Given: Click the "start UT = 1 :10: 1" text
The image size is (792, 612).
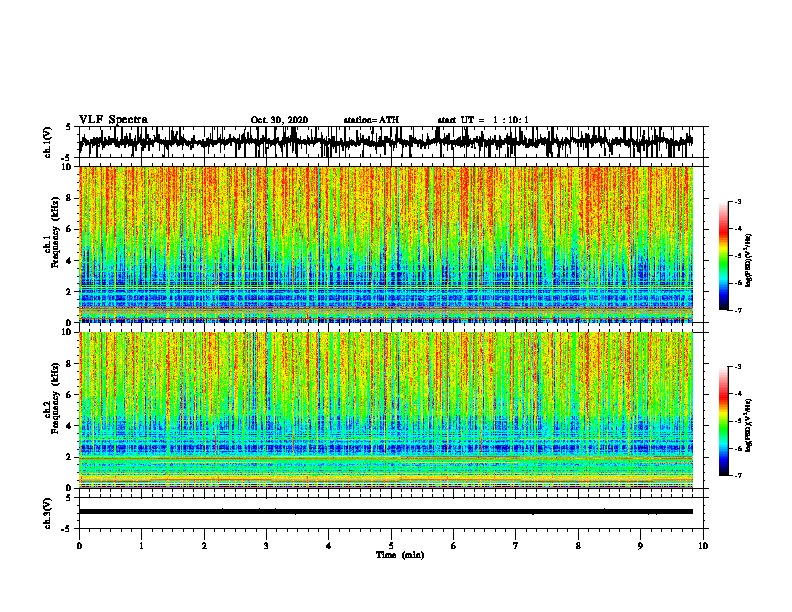Looking at the screenshot, I should coord(483,120).
